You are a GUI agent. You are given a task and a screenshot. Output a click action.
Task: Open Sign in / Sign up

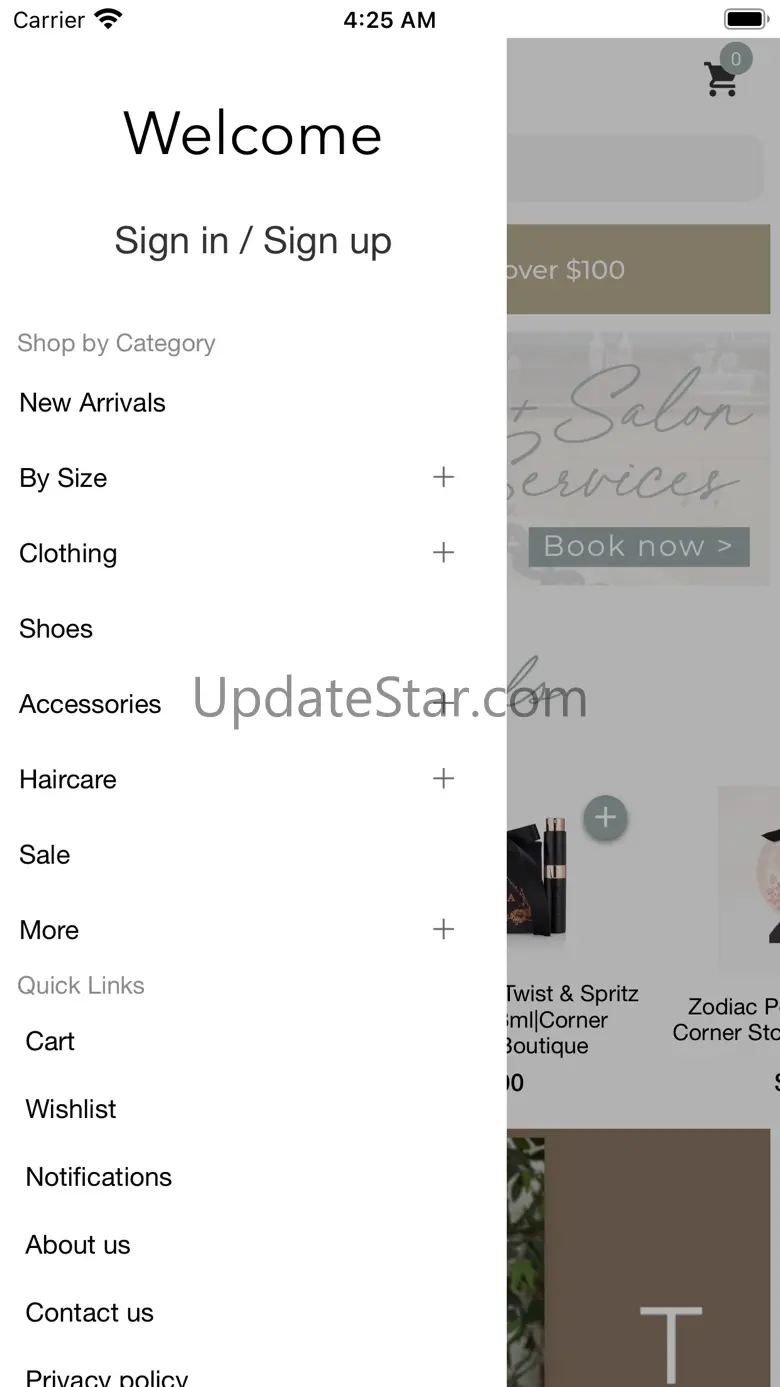253,242
